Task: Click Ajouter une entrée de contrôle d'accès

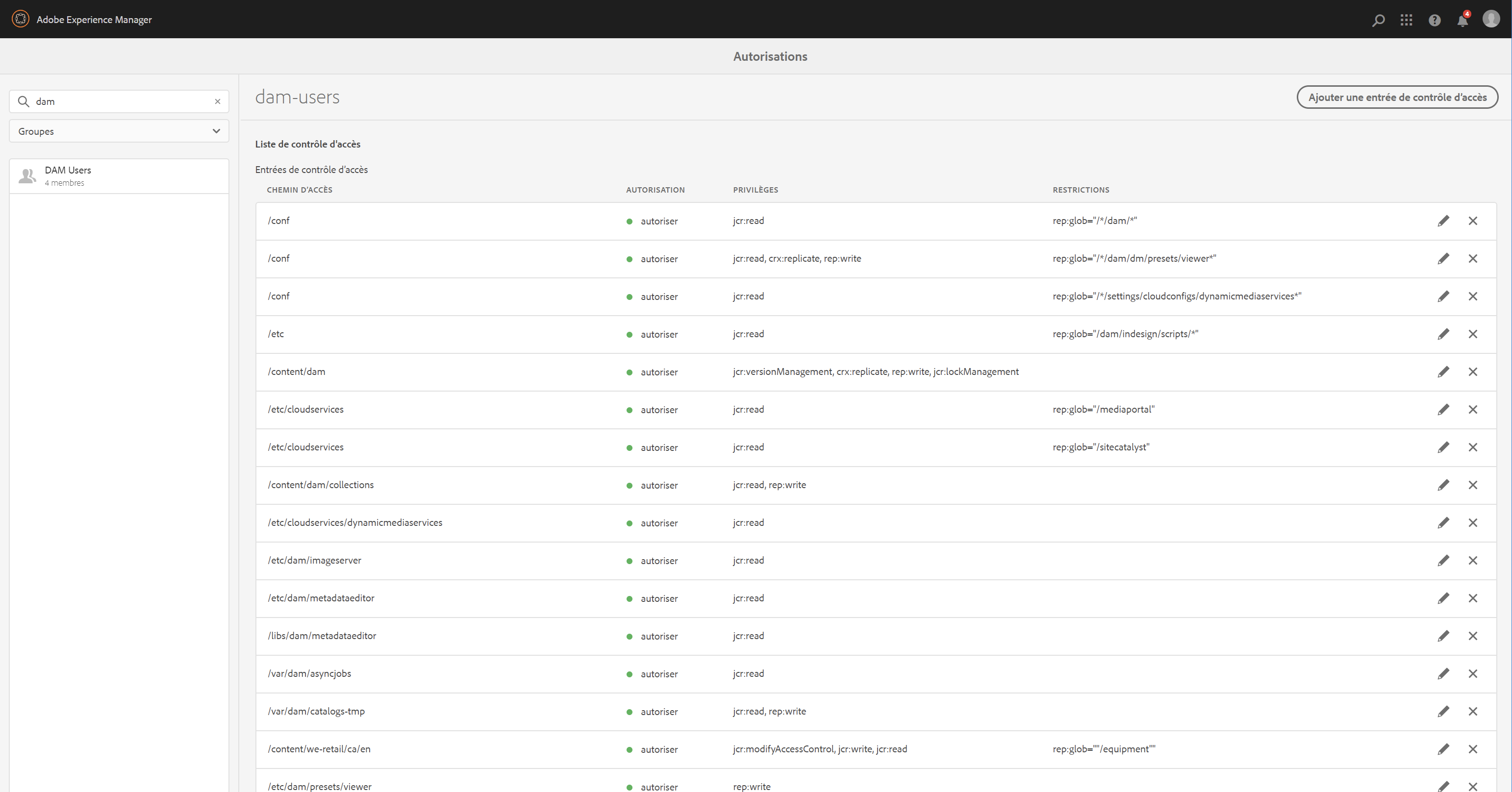Action: point(1397,97)
